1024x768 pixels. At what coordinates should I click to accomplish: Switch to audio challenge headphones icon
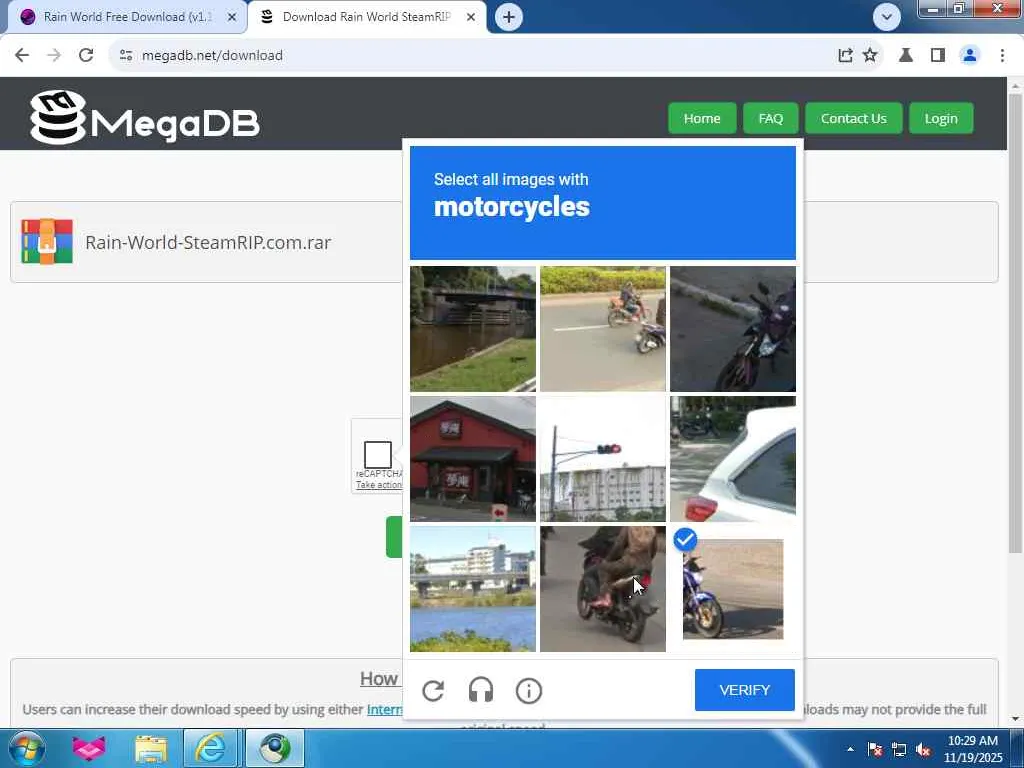(481, 690)
